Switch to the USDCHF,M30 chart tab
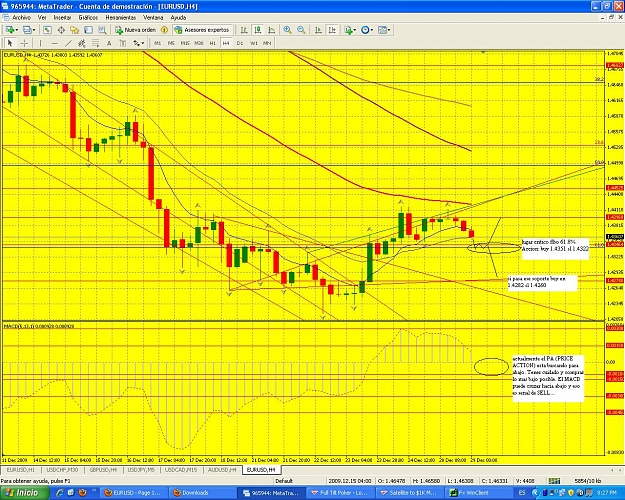Viewport: 625px width, 500px height. [x=62, y=470]
